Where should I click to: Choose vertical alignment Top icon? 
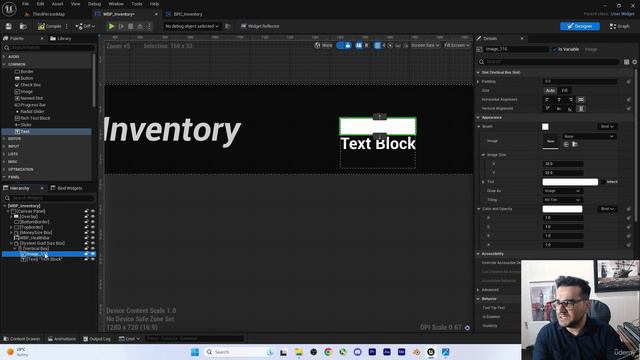tap(547, 109)
